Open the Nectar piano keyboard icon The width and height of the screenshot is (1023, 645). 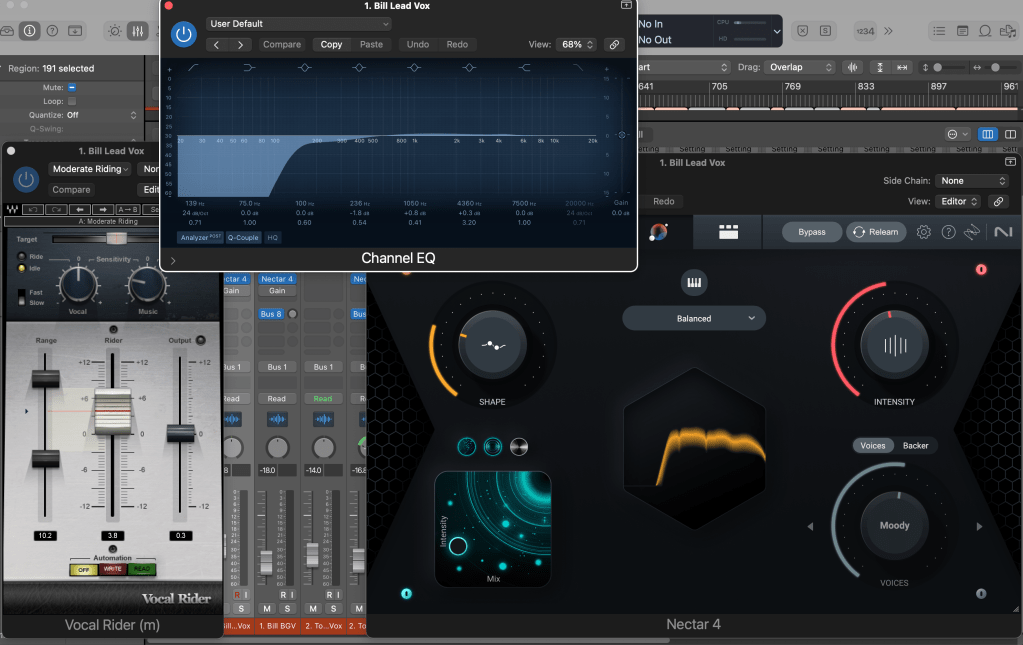click(x=693, y=284)
